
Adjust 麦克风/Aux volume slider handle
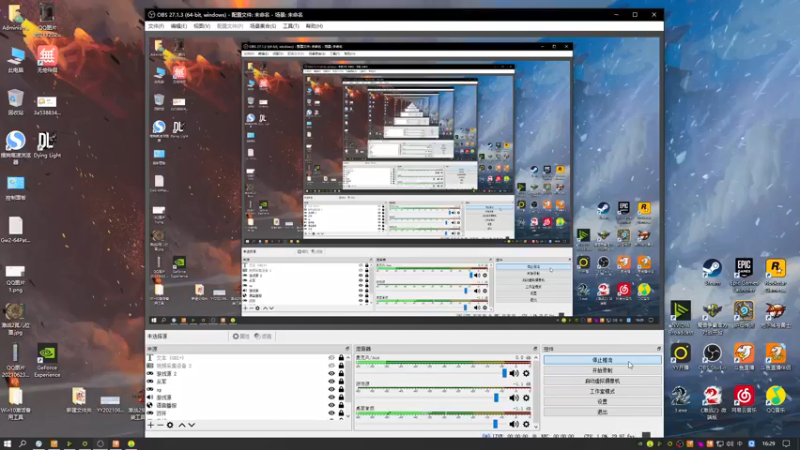[x=505, y=373]
